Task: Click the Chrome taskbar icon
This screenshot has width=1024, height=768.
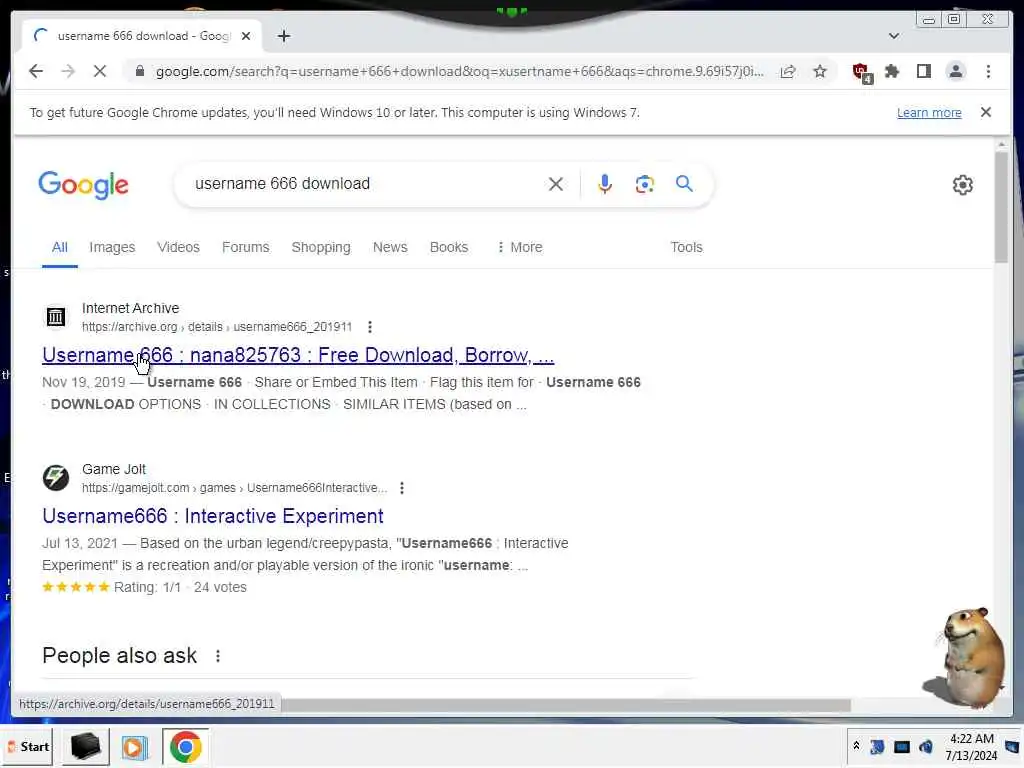Action: coord(185,746)
